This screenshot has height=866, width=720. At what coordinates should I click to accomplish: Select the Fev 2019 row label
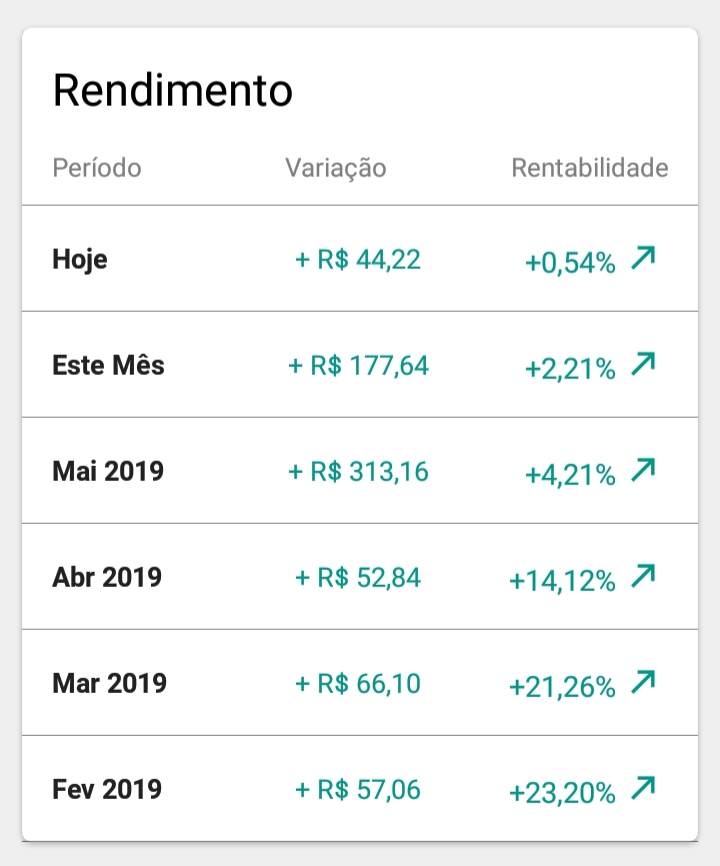[x=106, y=790]
